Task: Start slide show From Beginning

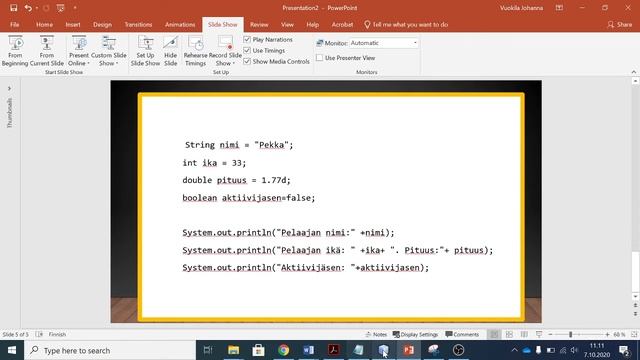Action: point(15,51)
